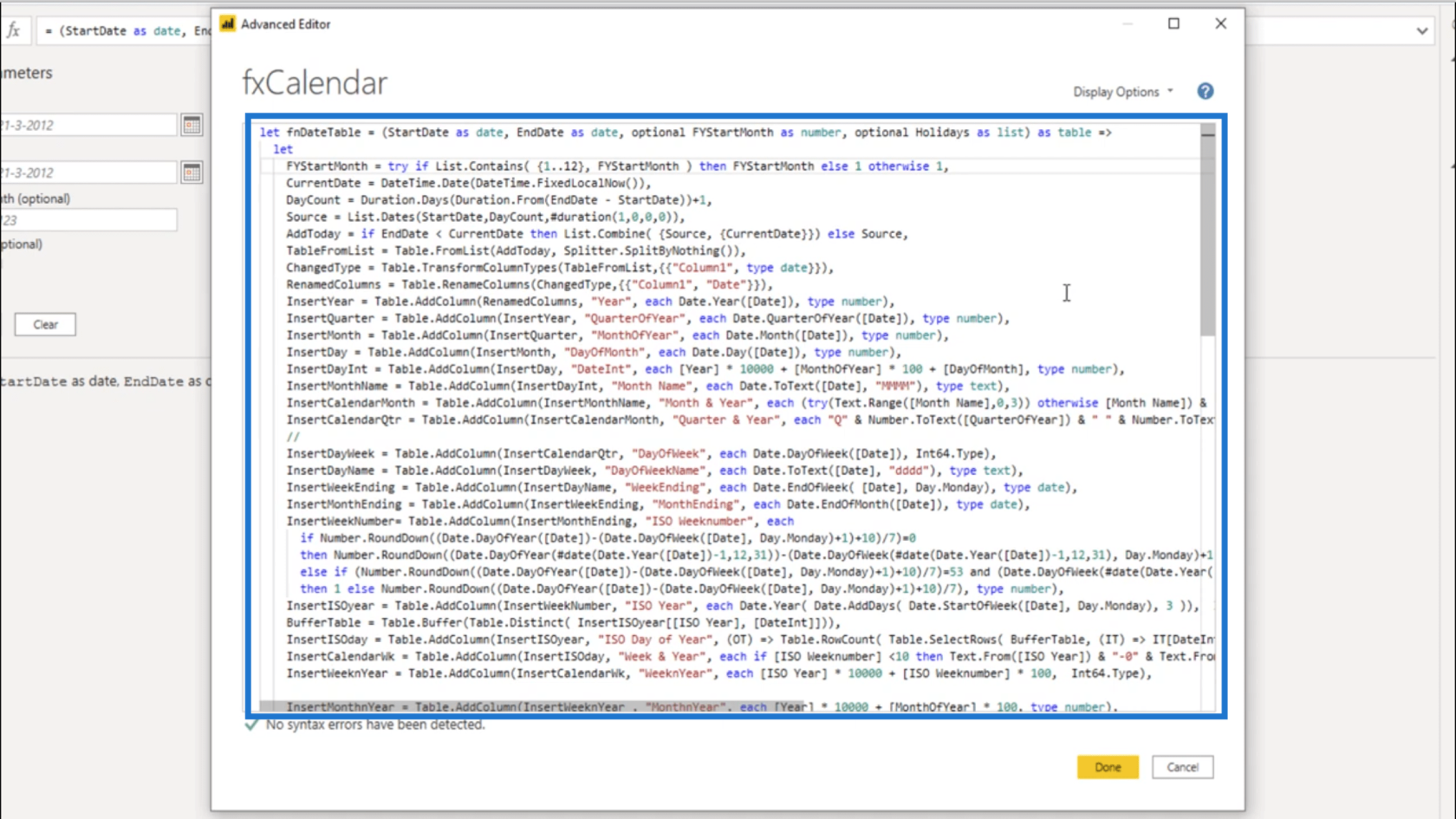
Task: Click the 'InsertMonth =' code line
Action: (617, 335)
